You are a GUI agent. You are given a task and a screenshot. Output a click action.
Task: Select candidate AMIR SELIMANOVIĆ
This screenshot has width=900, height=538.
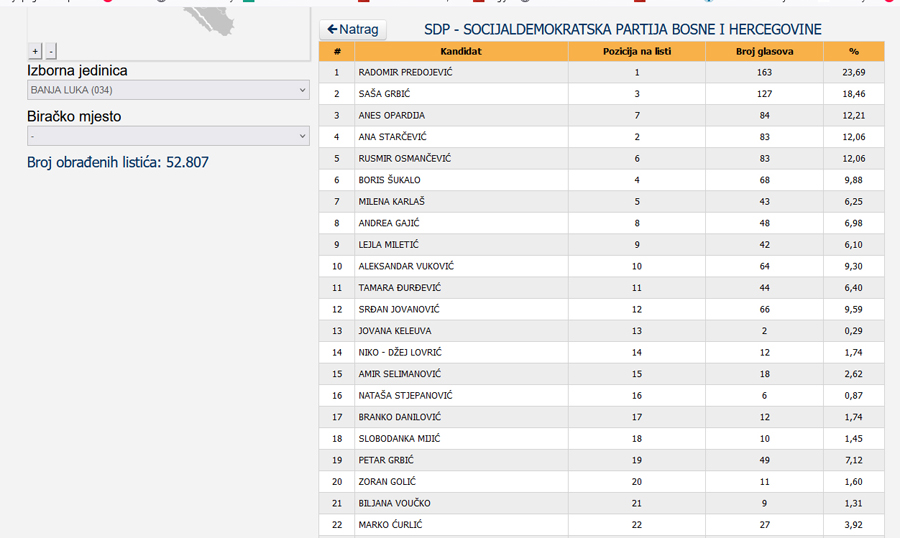click(399, 374)
